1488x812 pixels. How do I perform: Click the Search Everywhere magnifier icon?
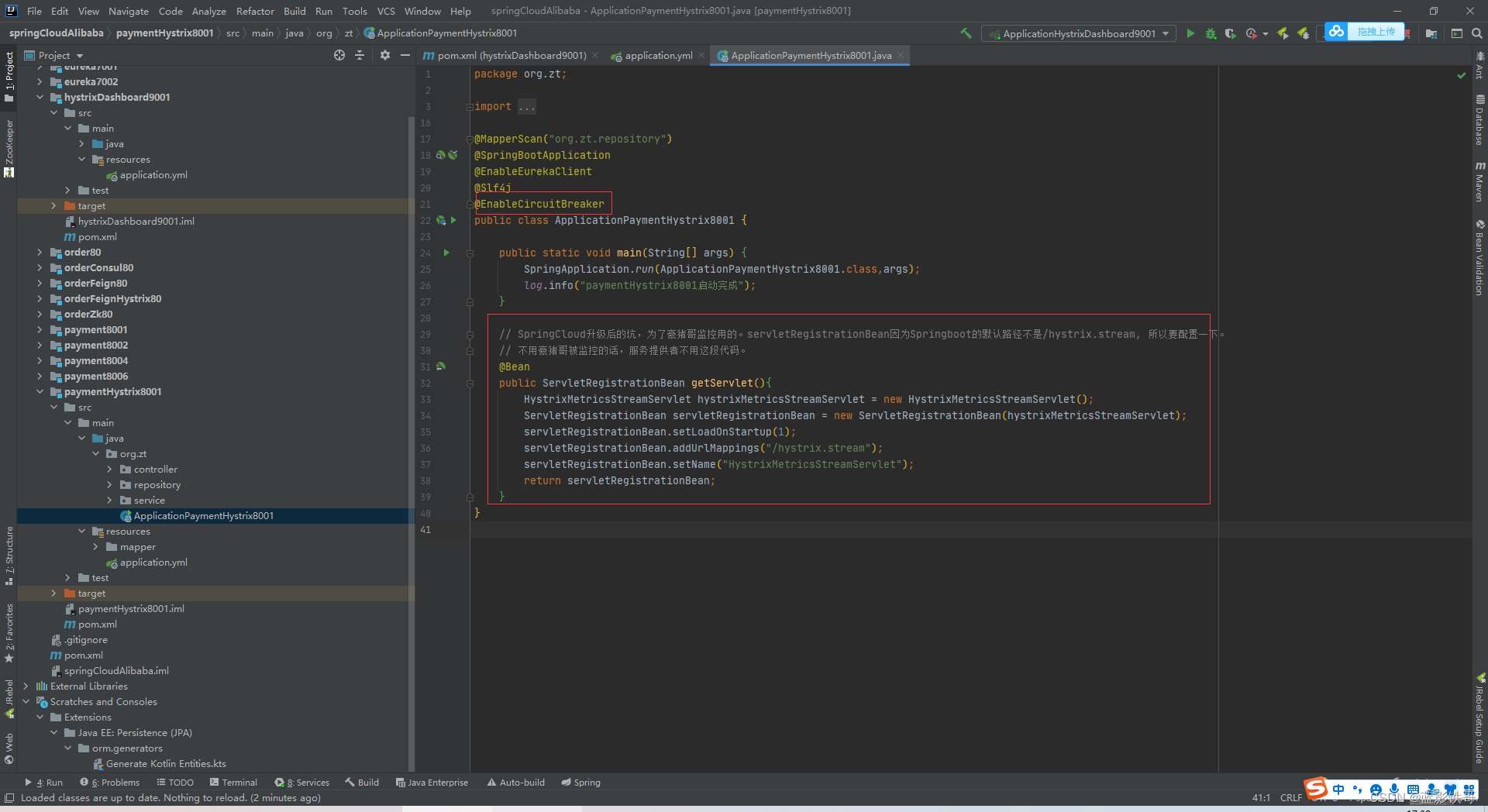tap(1477, 33)
